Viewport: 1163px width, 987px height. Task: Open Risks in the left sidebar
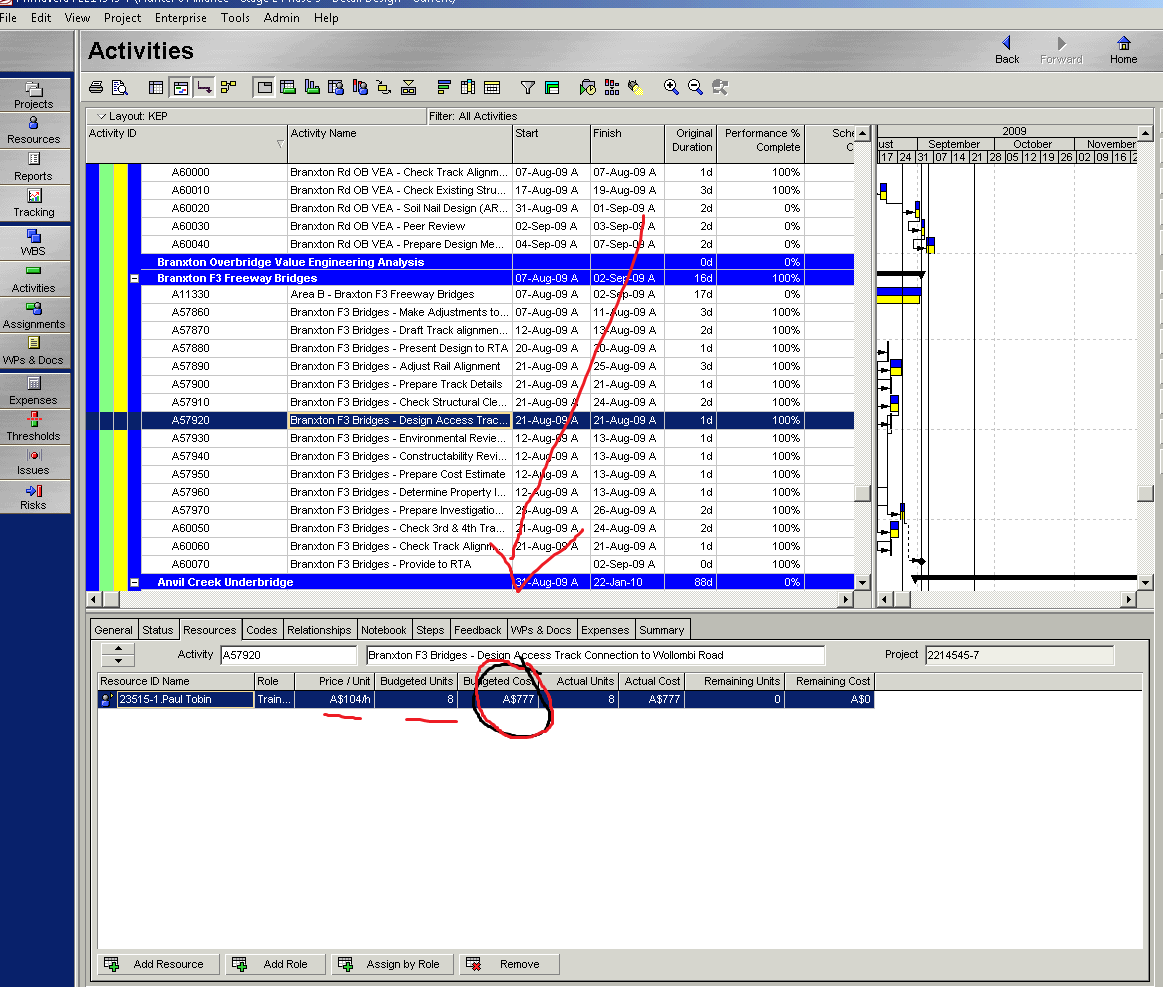pyautogui.click(x=34, y=497)
